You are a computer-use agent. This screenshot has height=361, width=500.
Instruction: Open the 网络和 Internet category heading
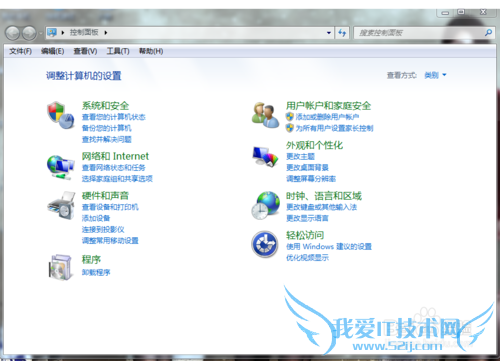[x=115, y=156]
